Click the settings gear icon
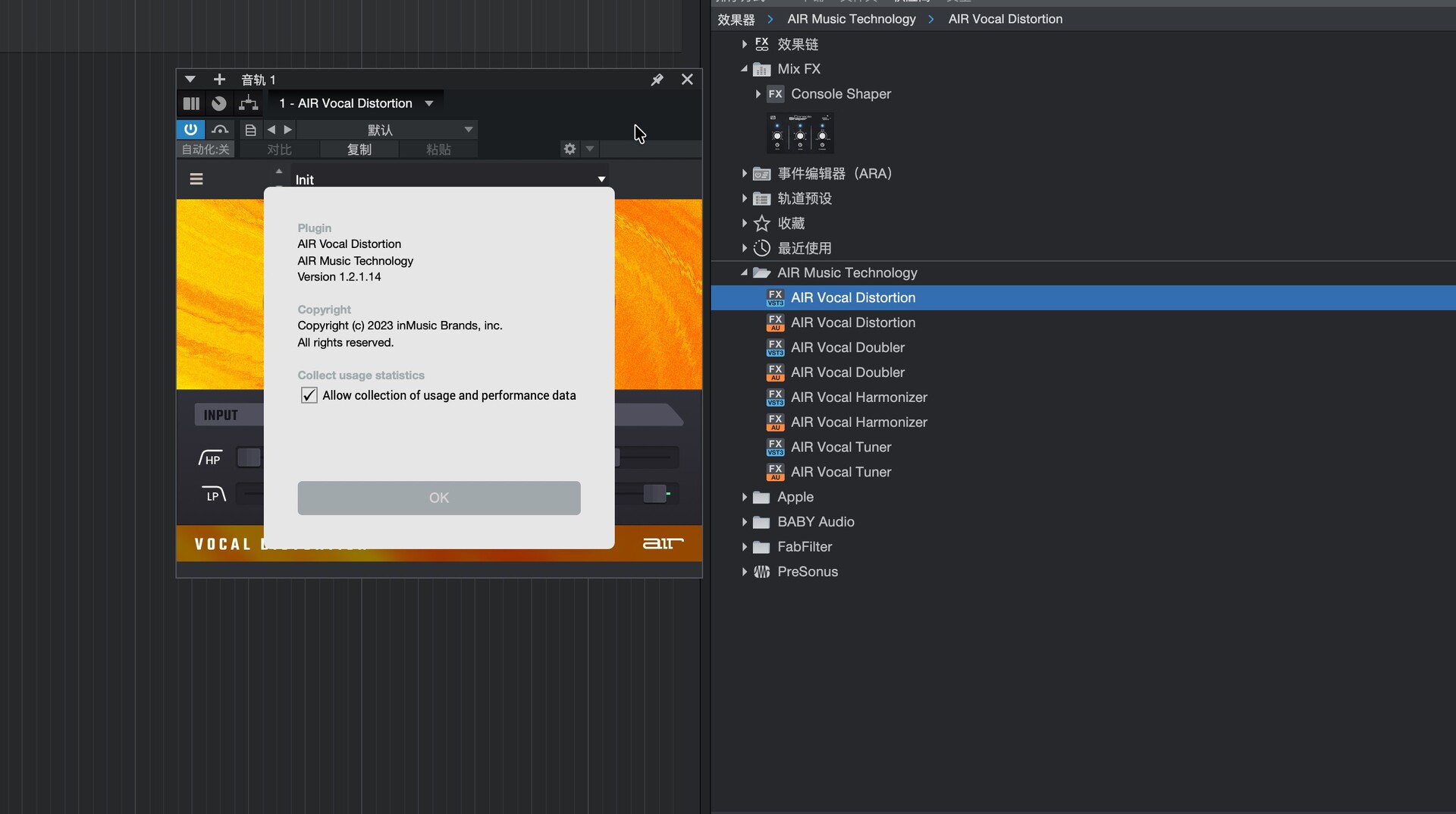Screen dimensions: 1456x814 tap(570, 149)
